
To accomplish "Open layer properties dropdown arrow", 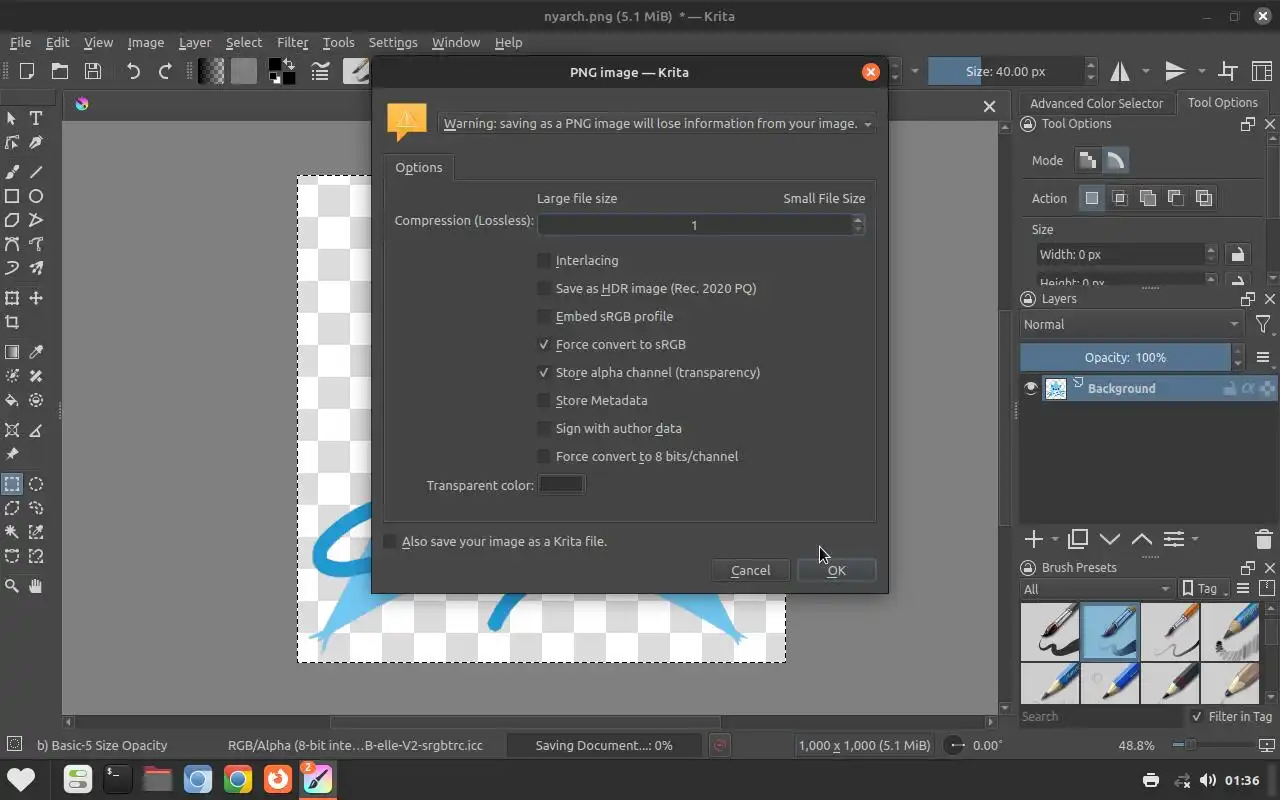I will pyautogui.click(x=1194, y=539).
